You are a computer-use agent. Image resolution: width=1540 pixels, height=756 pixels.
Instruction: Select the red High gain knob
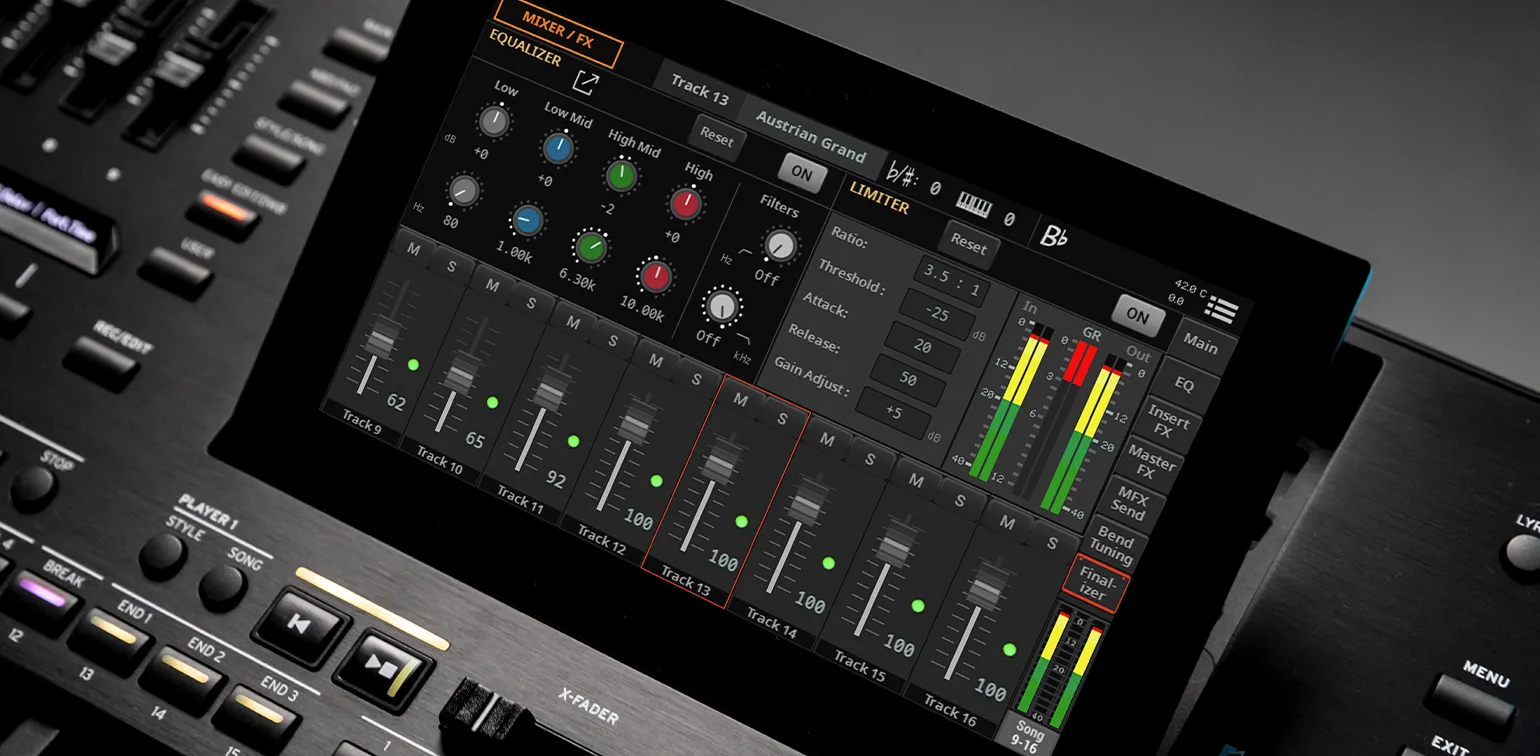[685, 203]
